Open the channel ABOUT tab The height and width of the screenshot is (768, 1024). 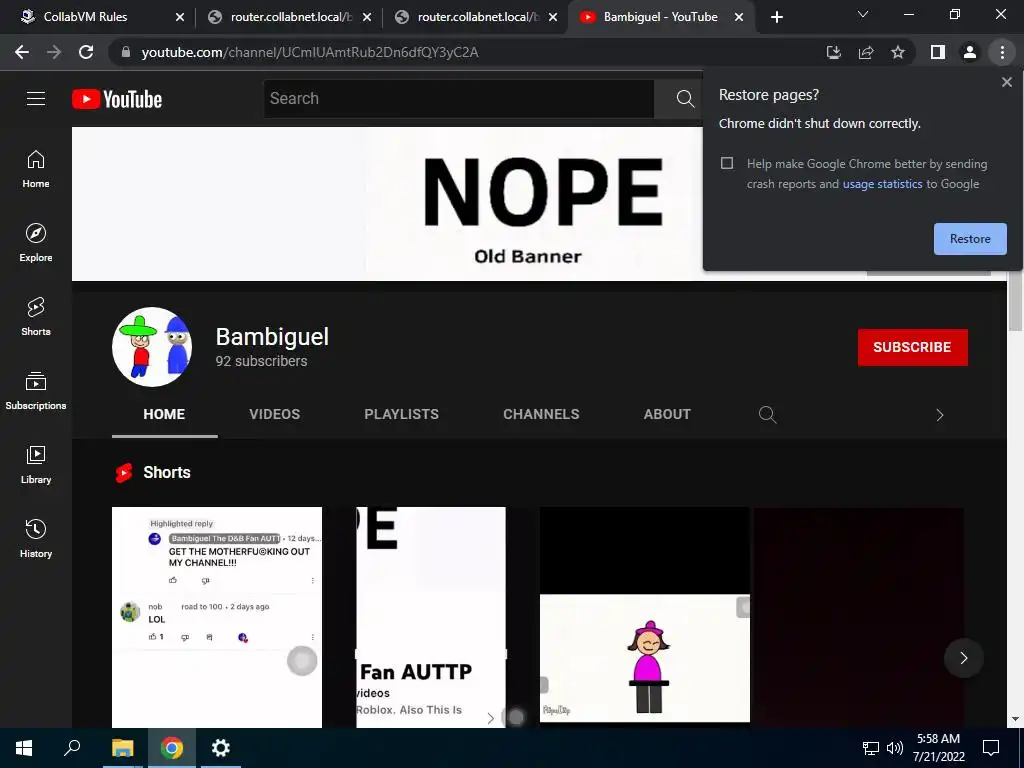pos(667,414)
